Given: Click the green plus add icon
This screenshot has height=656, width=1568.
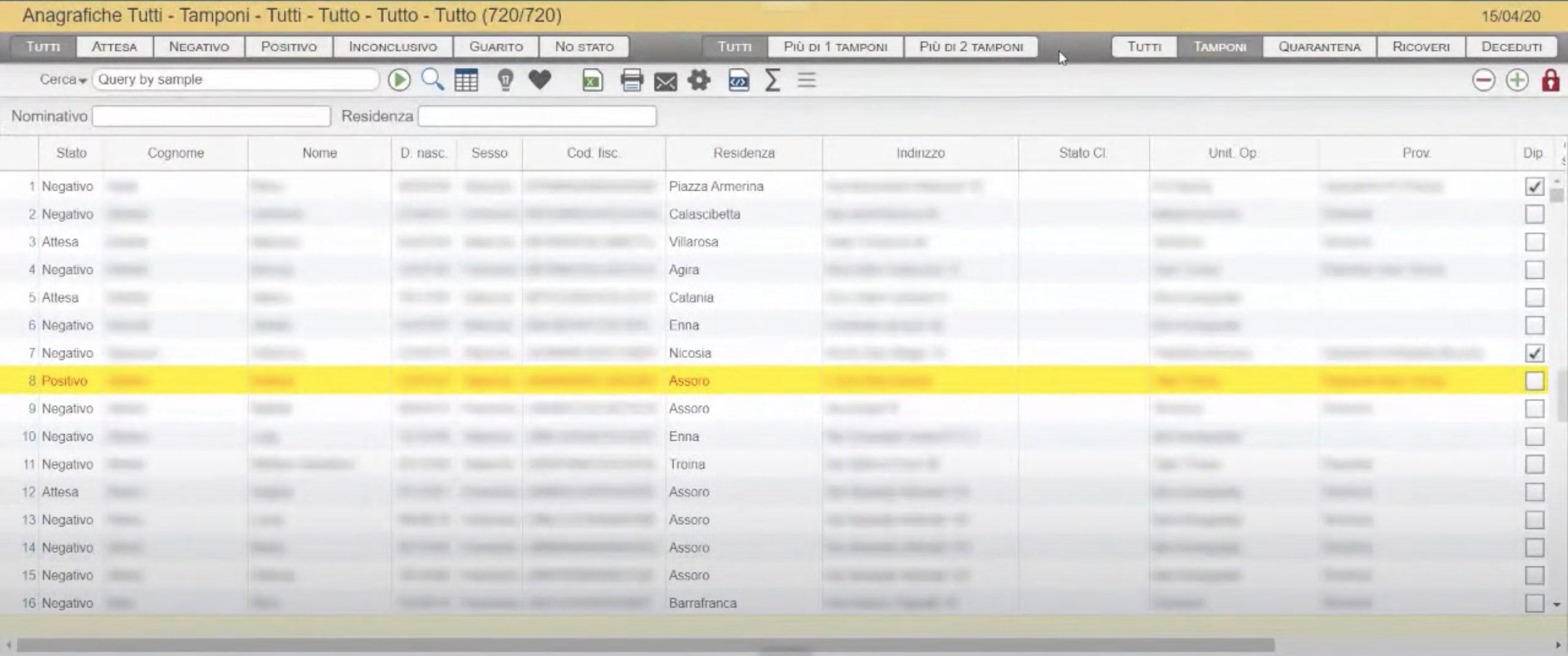Looking at the screenshot, I should [1517, 80].
